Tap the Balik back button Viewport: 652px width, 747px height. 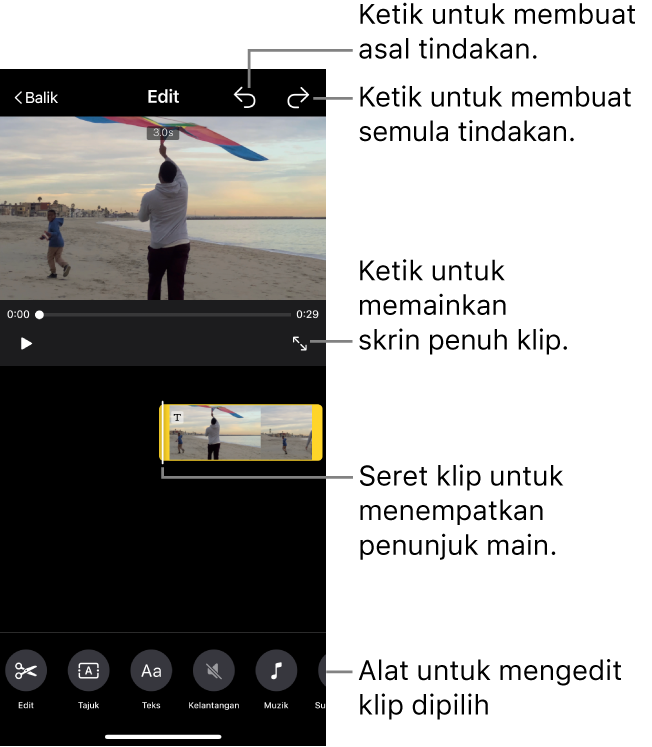tap(36, 98)
